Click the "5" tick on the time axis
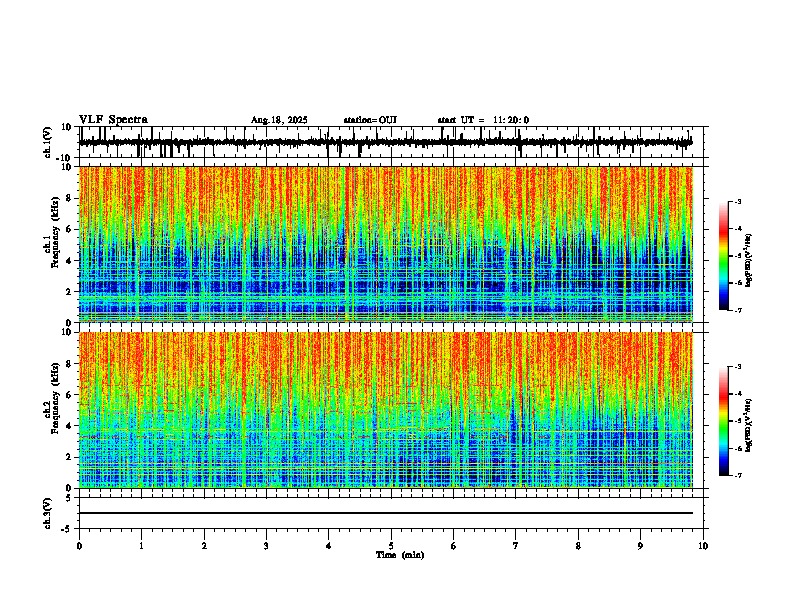The image size is (792, 612). tap(391, 546)
